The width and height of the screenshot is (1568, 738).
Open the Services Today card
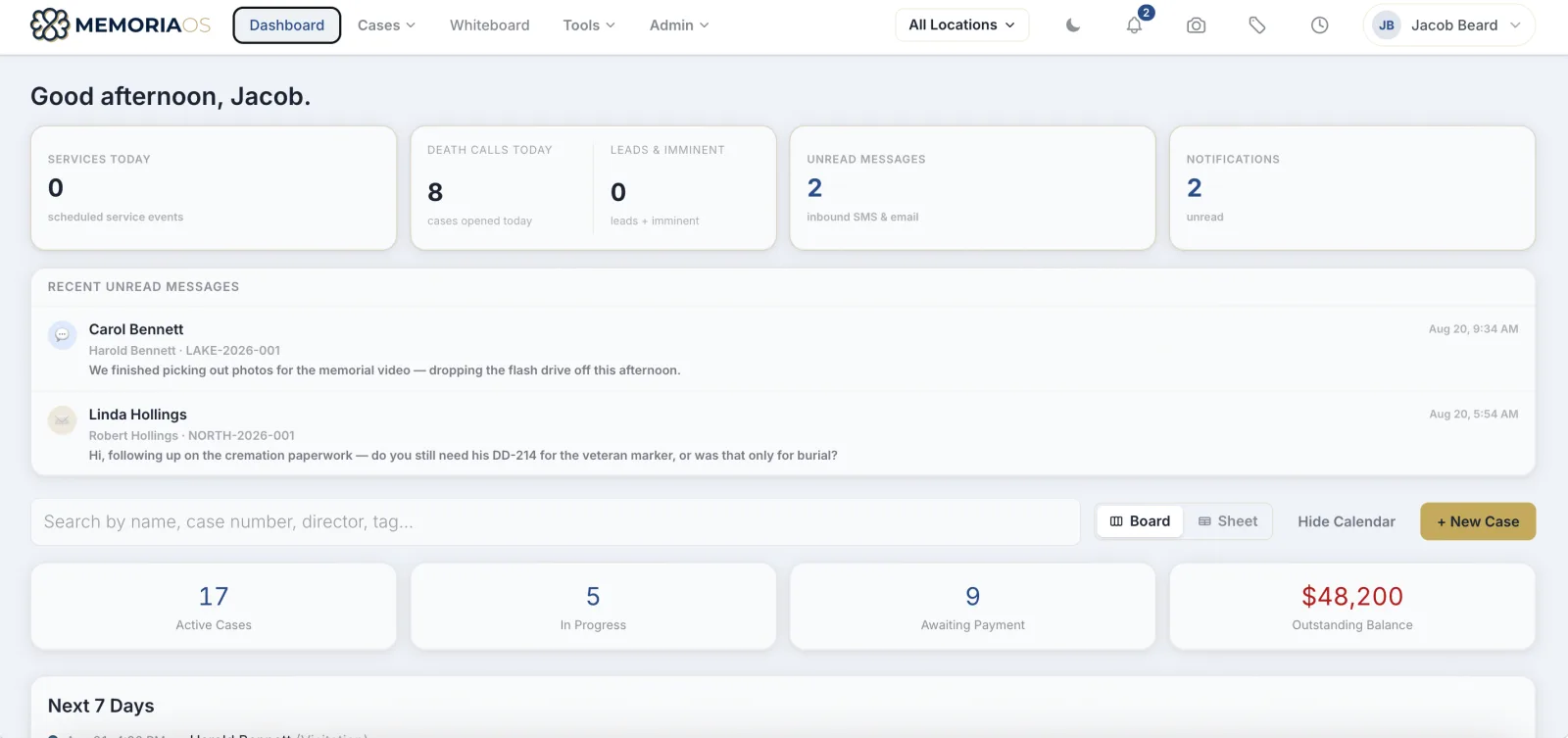(x=214, y=188)
